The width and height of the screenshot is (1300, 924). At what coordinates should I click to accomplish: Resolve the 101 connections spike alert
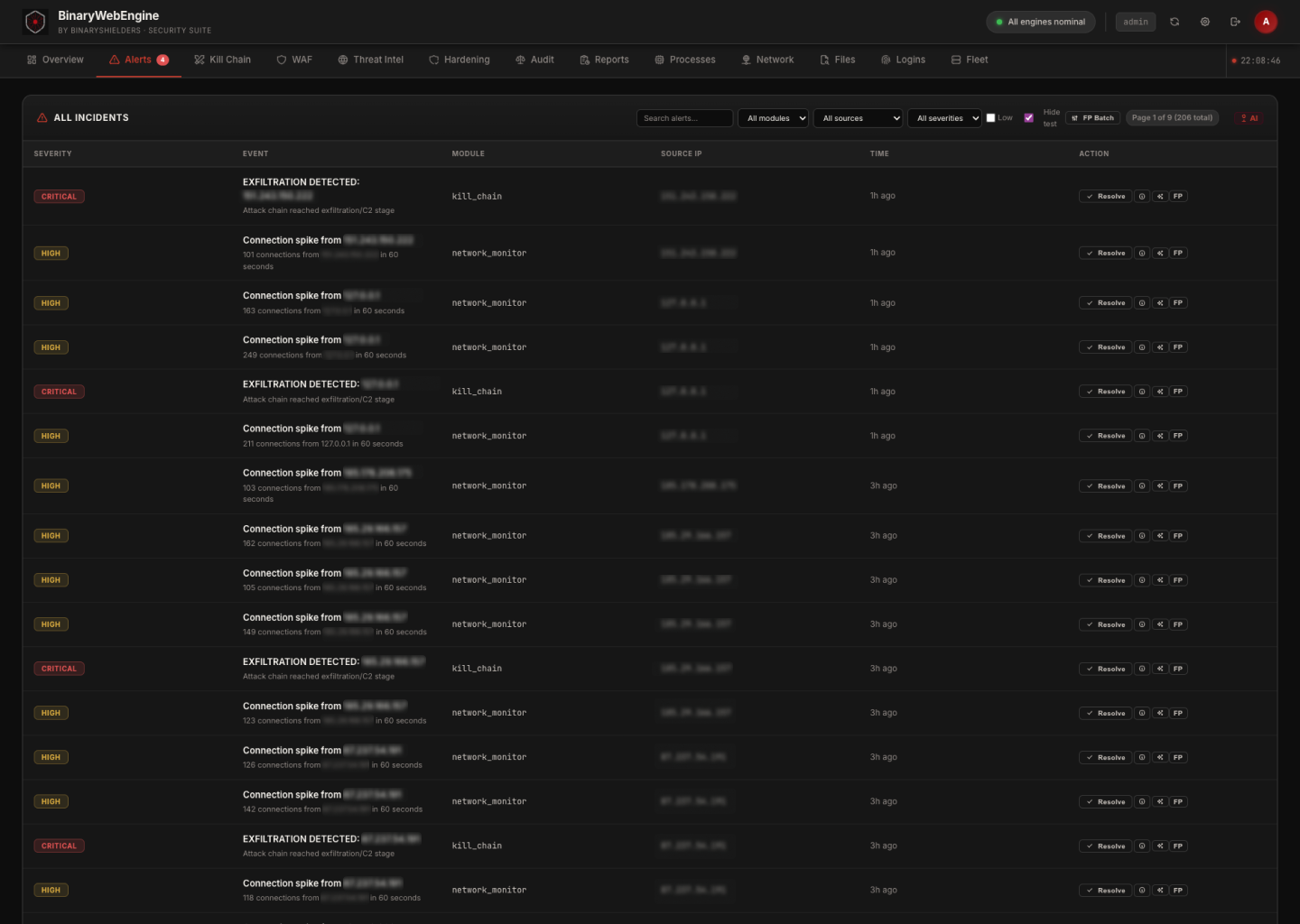click(x=1105, y=254)
